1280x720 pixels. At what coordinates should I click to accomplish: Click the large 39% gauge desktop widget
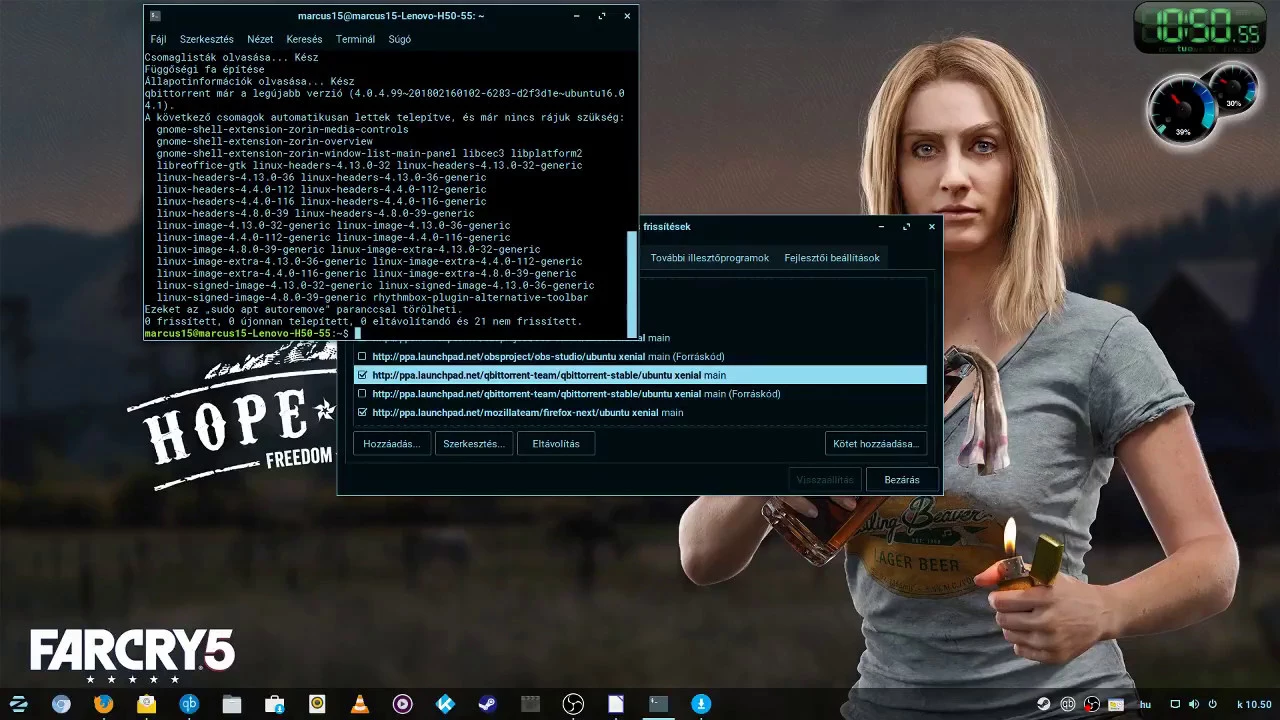(x=1181, y=110)
